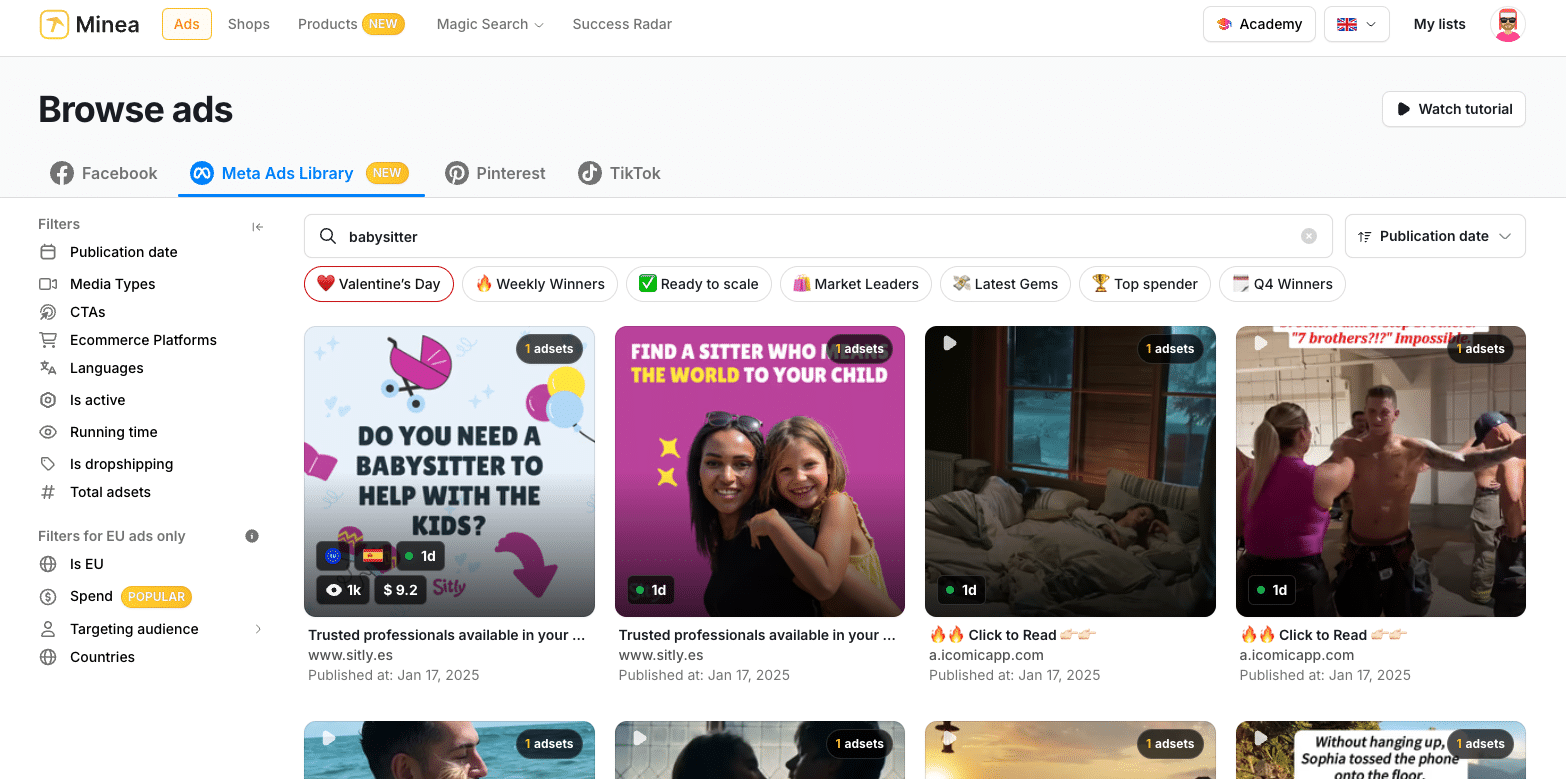Click the search magnifier icon

tap(327, 237)
